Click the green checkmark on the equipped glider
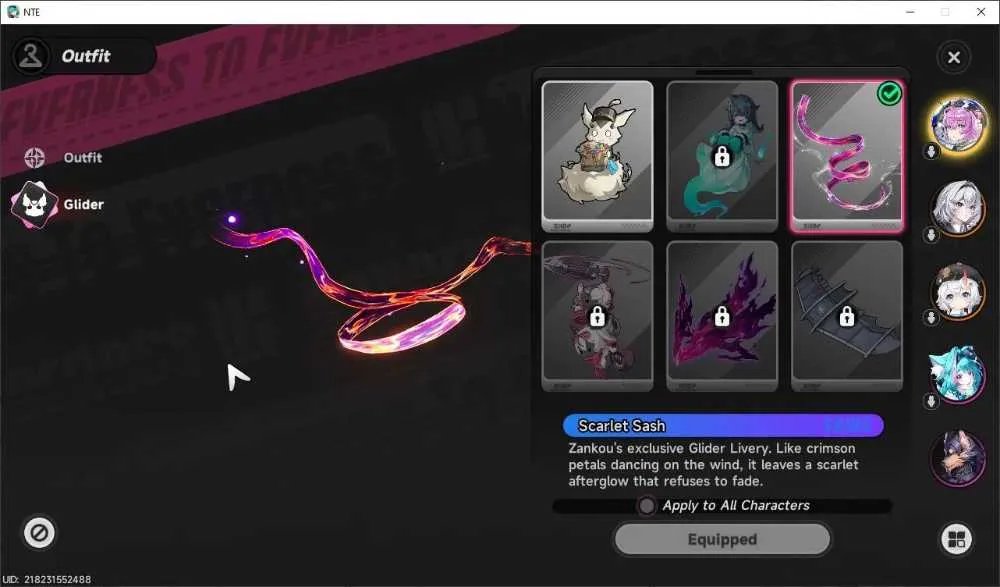The image size is (1000, 587). [x=889, y=94]
